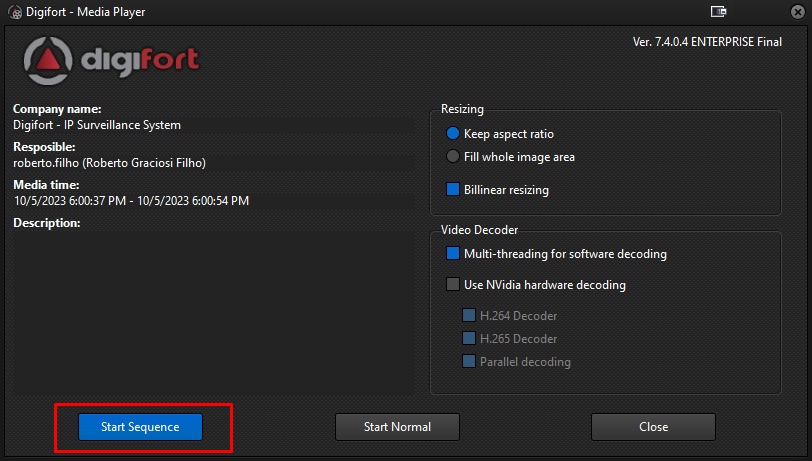Screen dimensions: 812x461
Task: Click 'Digifort - IP Surveillance System' company text
Action: point(97,125)
